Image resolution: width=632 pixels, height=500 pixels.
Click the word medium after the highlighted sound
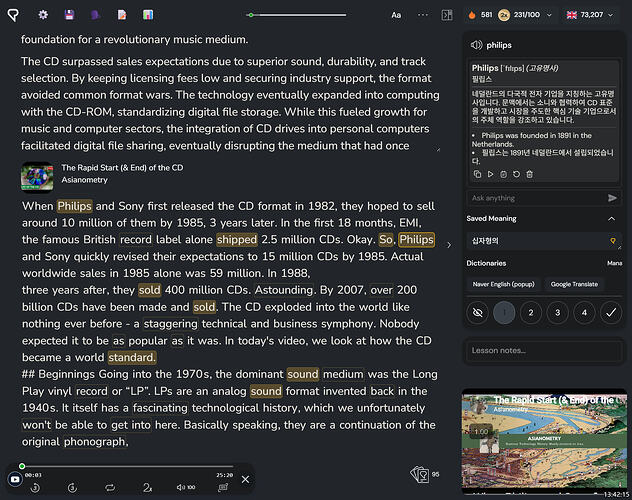(343, 375)
